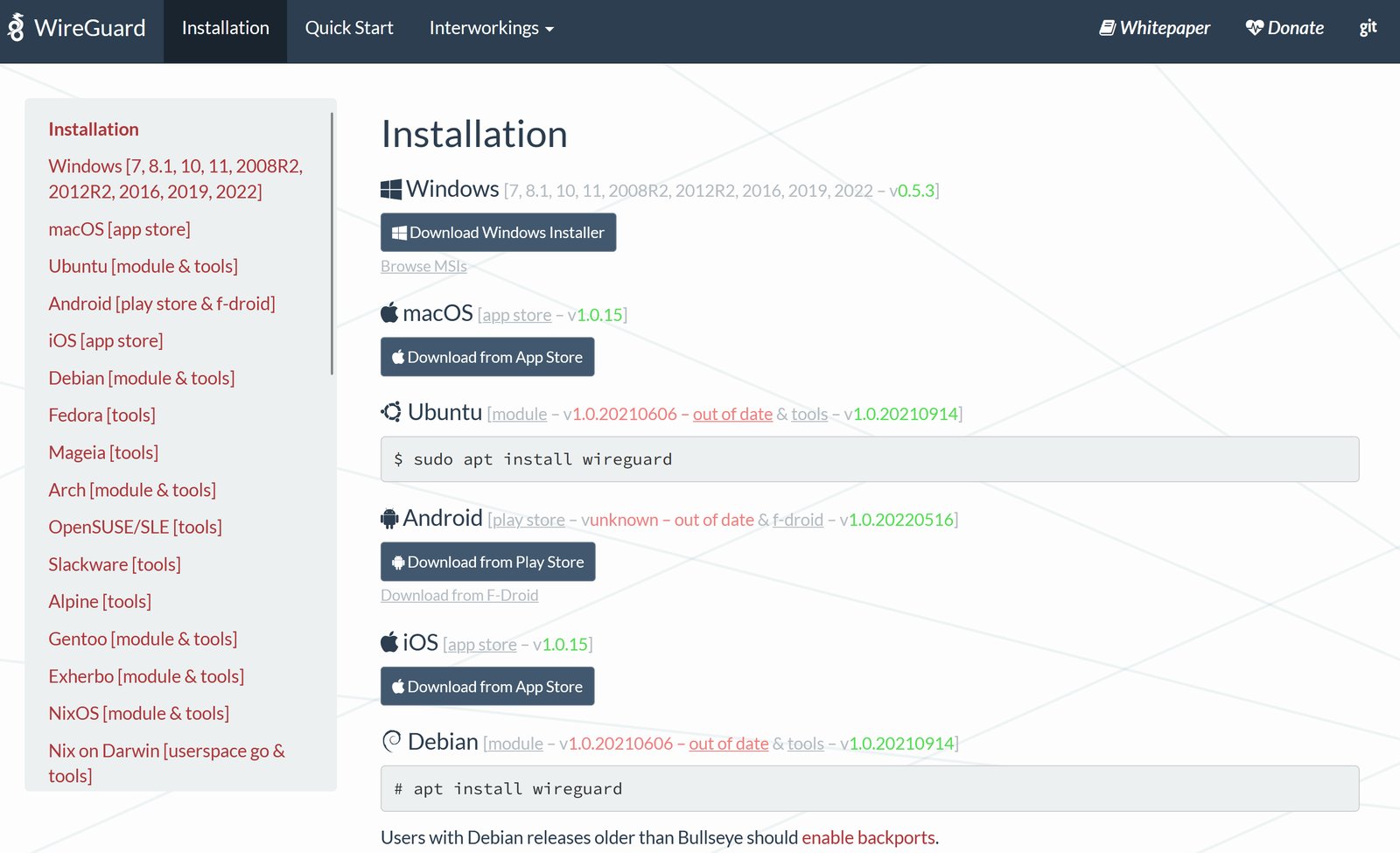Click the enable backports link

[x=868, y=837]
